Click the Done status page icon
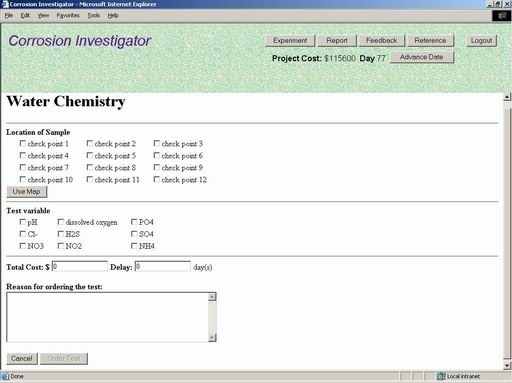This screenshot has height=383, width=512. tap(5, 376)
